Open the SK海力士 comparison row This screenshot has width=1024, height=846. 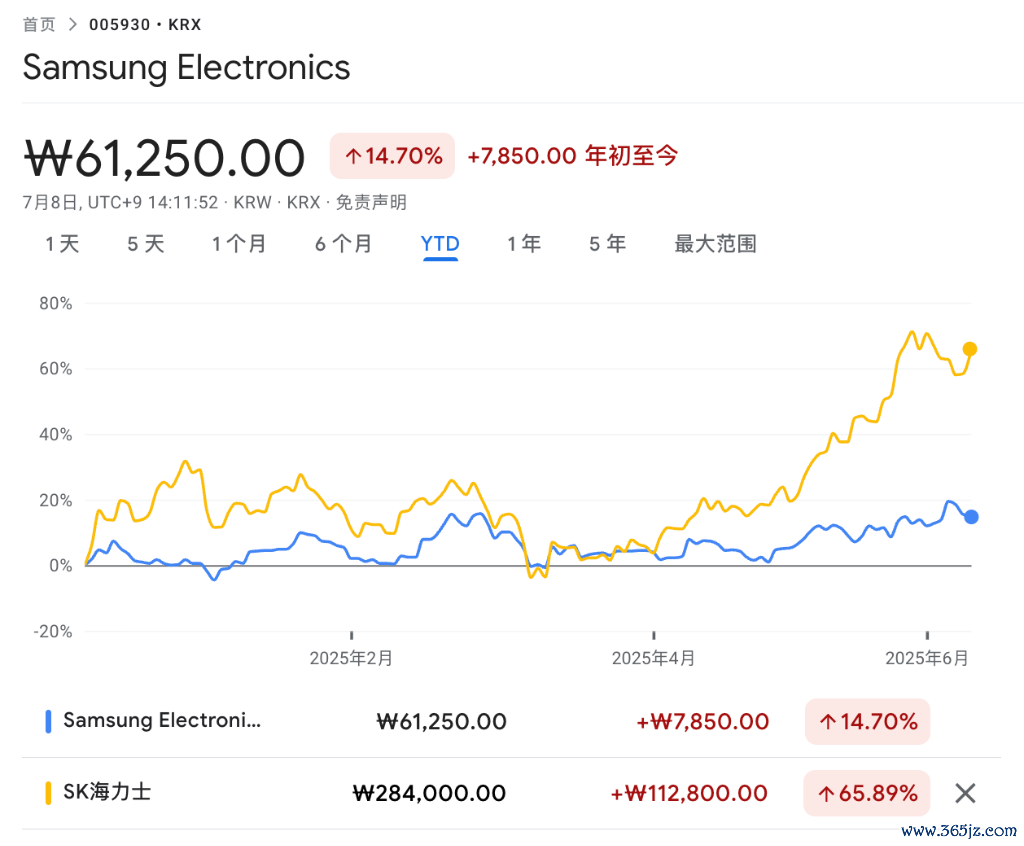pos(511,793)
